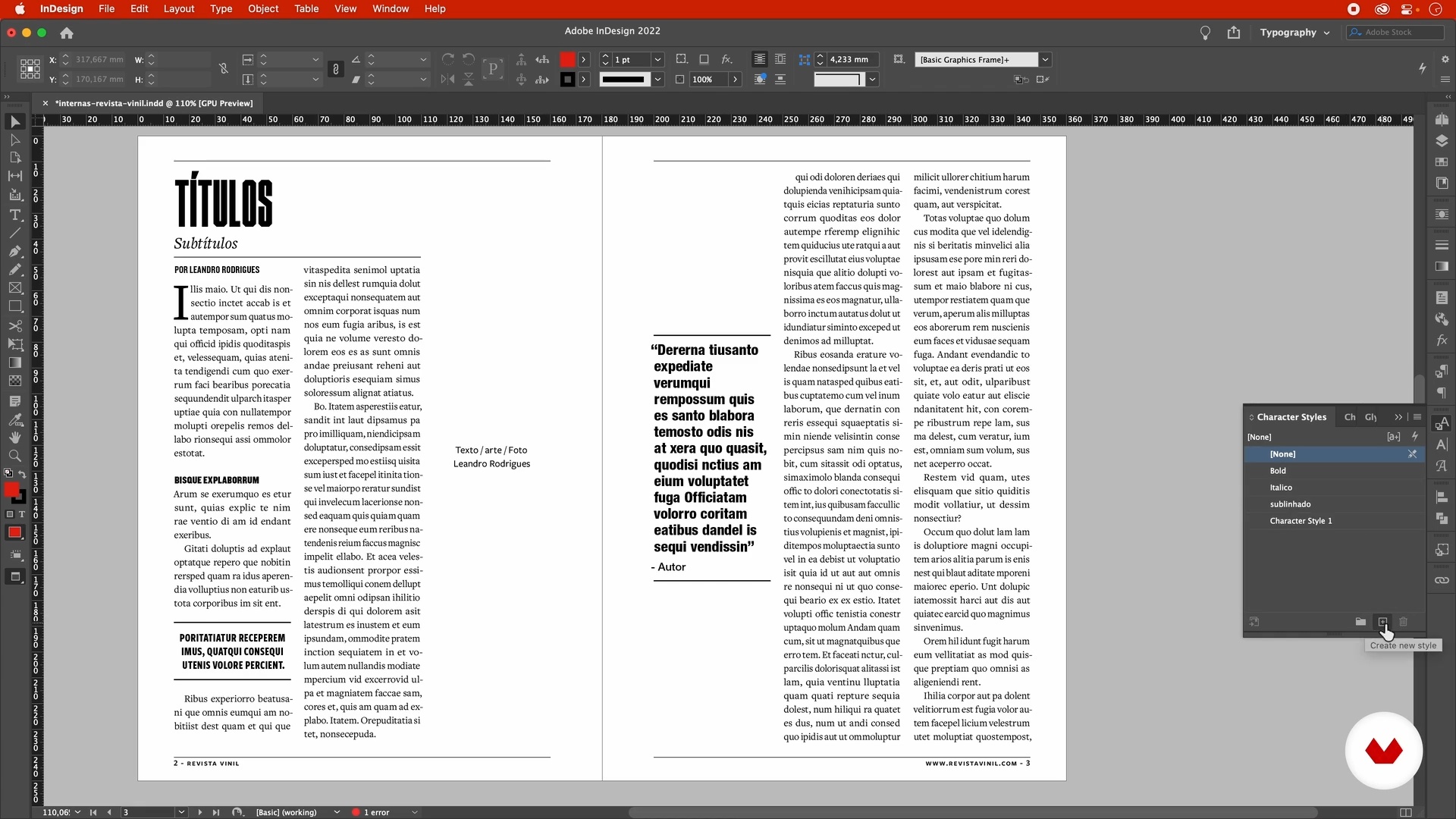The image size is (1456, 819).
Task: Toggle formatting affects text button
Action: [21, 514]
